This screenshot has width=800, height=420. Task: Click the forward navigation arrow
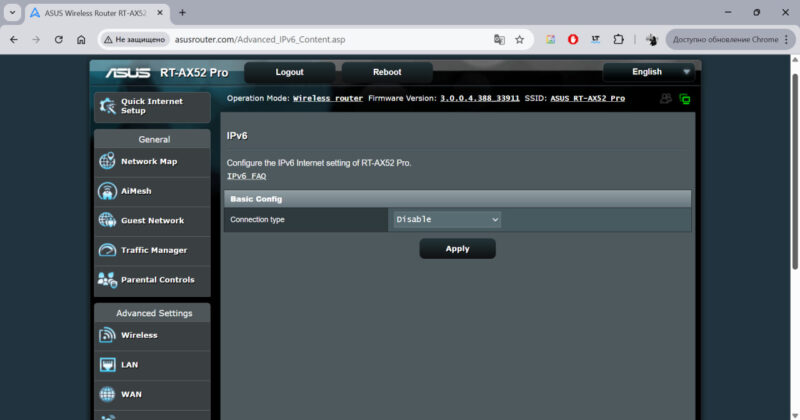[x=36, y=39]
